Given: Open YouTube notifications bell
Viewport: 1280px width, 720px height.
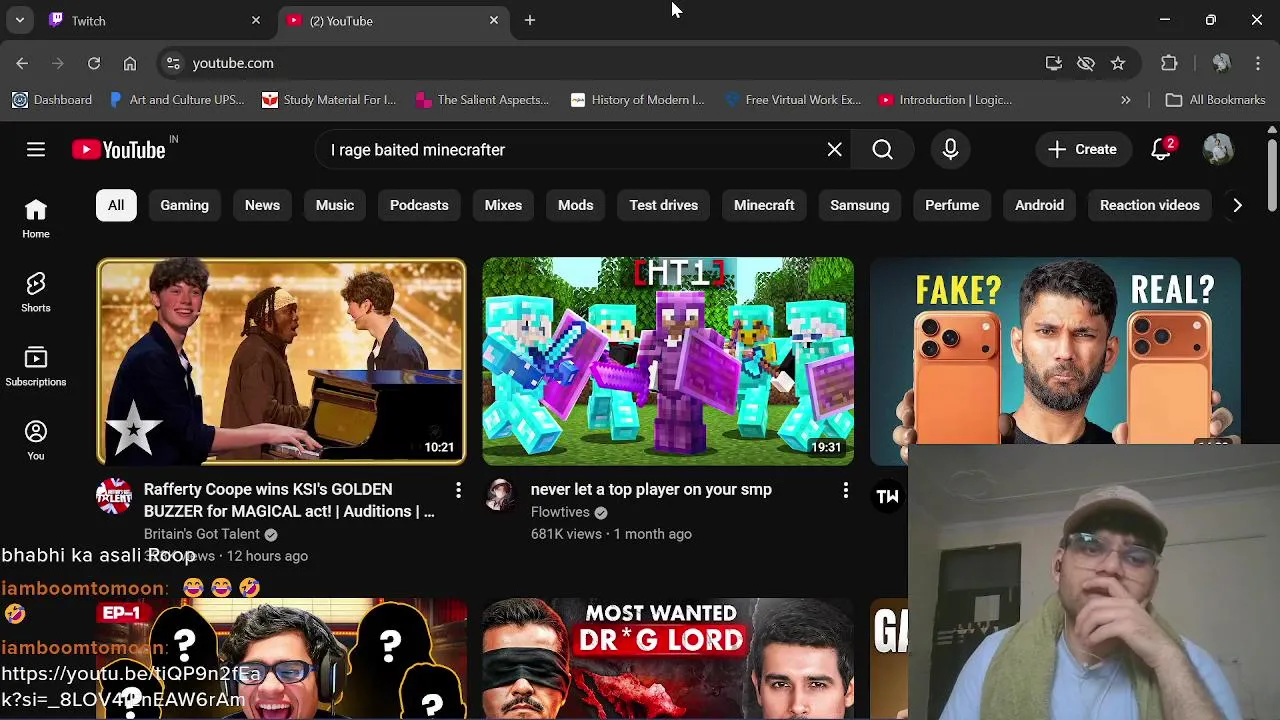Looking at the screenshot, I should point(1162,150).
